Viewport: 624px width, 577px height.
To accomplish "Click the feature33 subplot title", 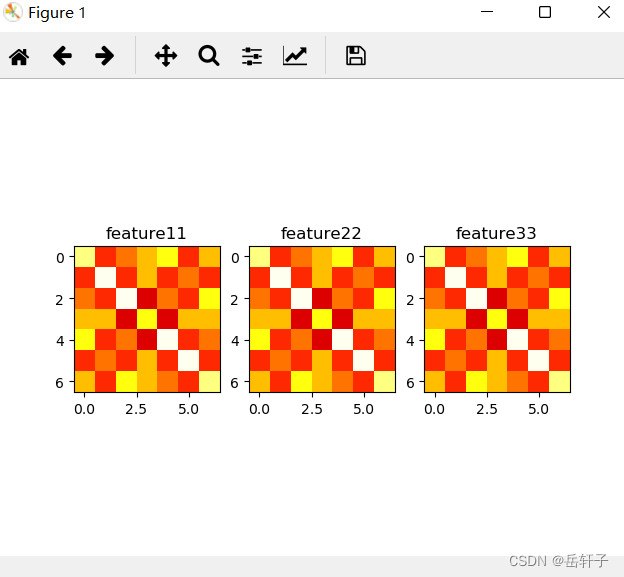I will (496, 233).
